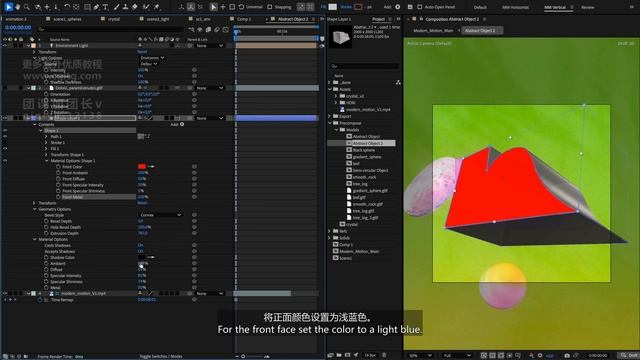Toggle visibility eye of Fill 1
640x360 pixels.
coord(5,149)
